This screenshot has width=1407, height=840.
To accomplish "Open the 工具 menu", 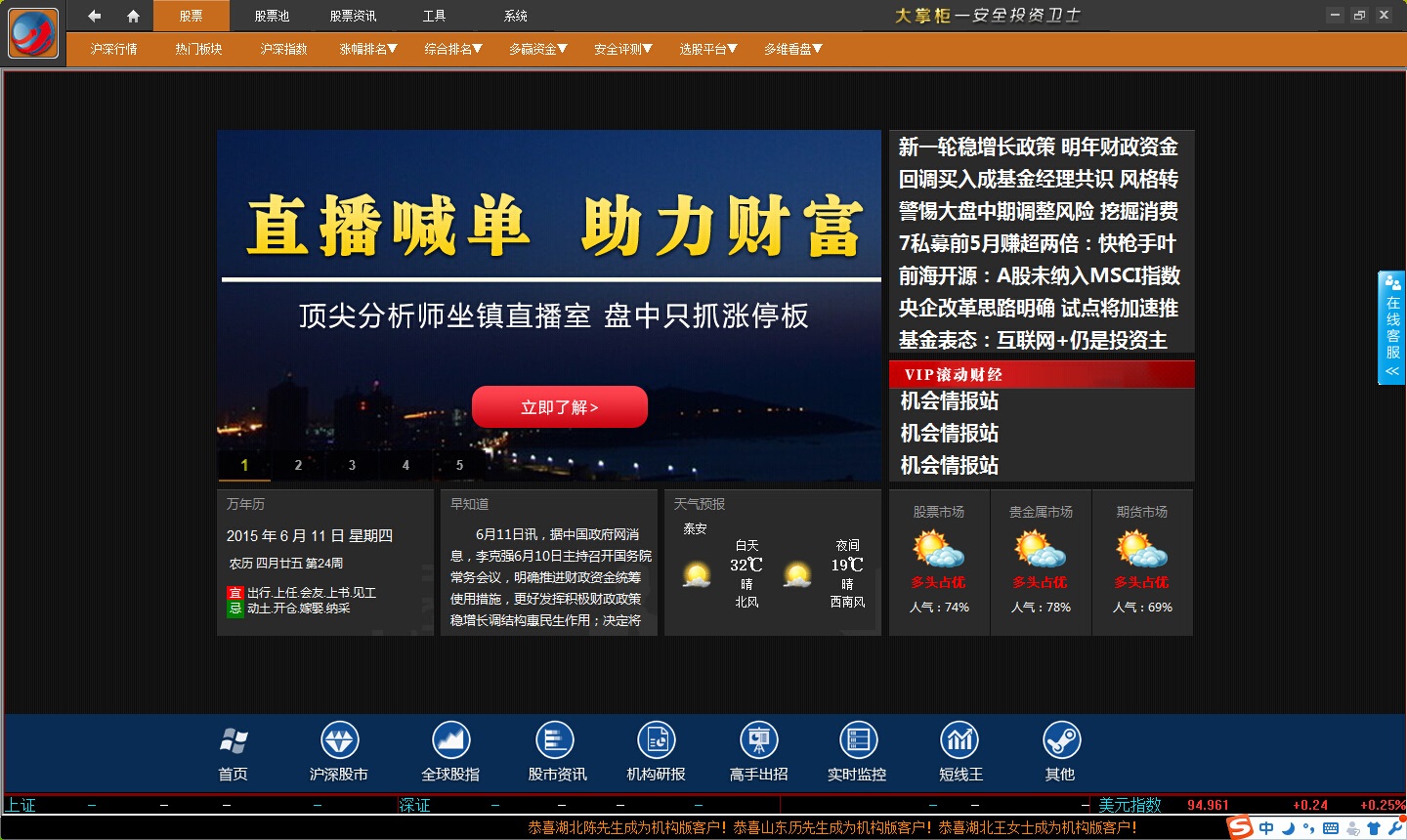I will pos(434,16).
